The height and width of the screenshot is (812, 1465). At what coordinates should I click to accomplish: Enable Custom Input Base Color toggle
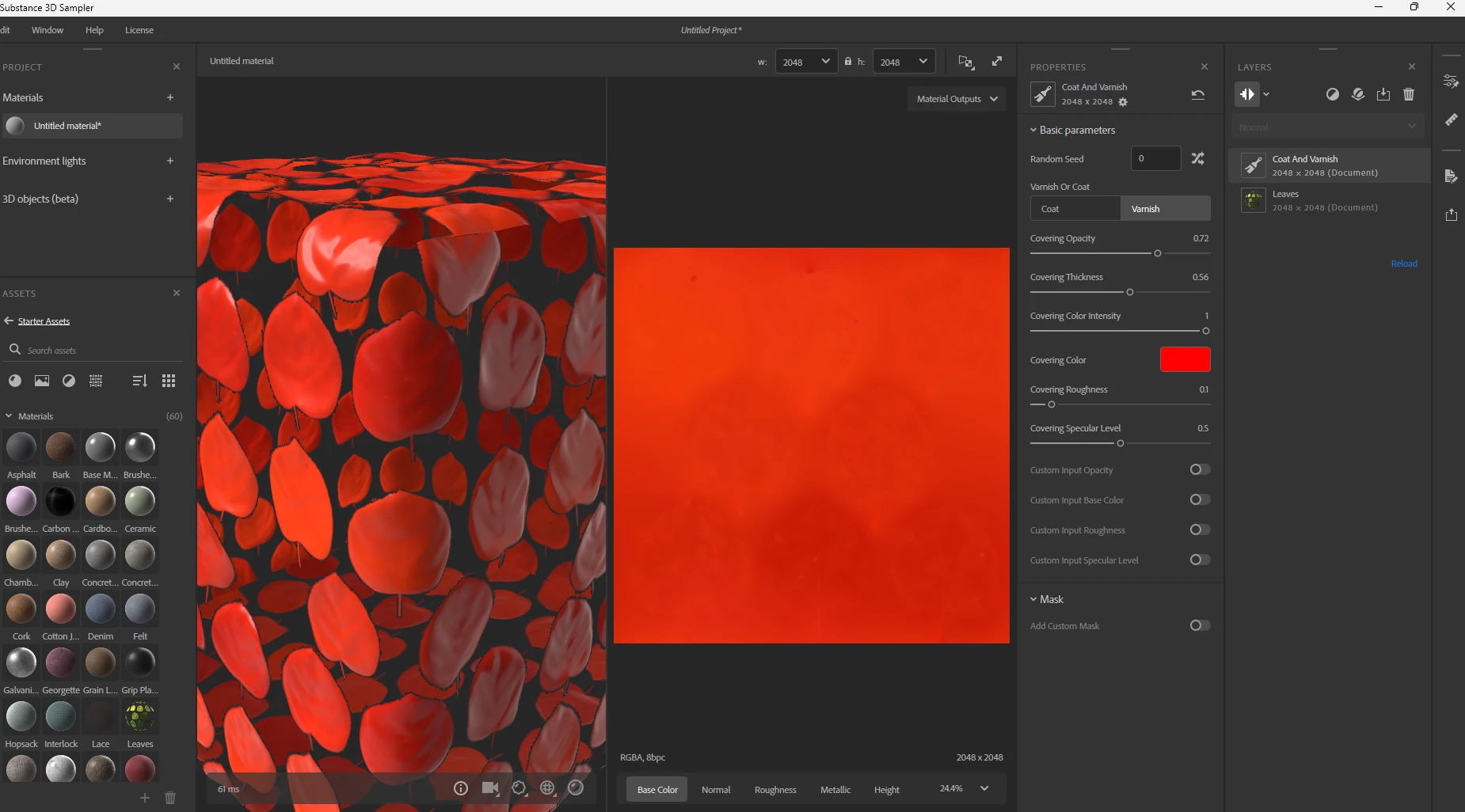click(x=1200, y=499)
